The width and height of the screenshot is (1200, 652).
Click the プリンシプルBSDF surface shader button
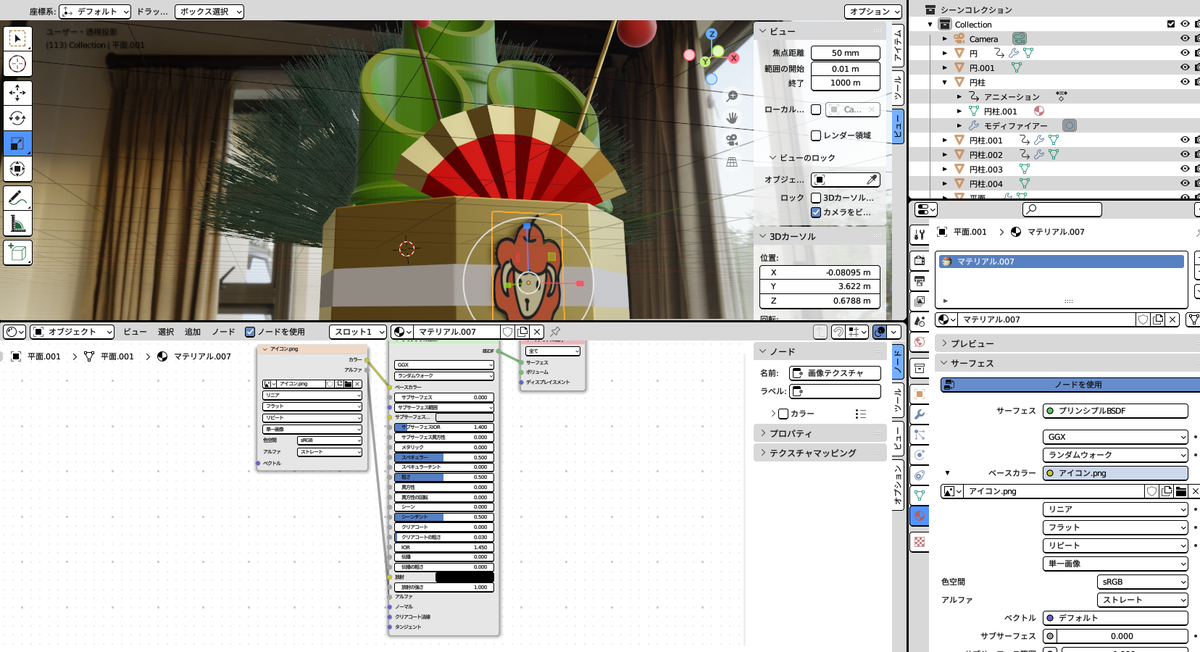click(1115, 410)
